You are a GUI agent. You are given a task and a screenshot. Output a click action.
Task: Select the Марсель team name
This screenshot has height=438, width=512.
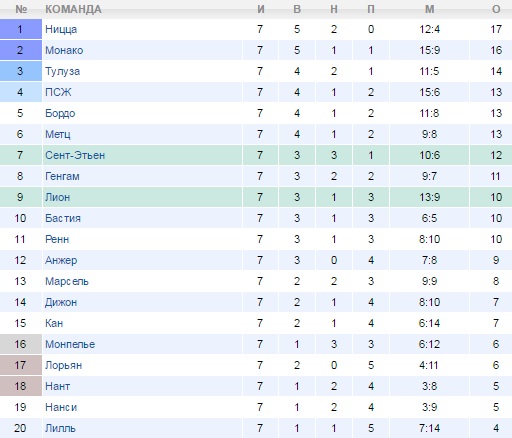click(67, 282)
